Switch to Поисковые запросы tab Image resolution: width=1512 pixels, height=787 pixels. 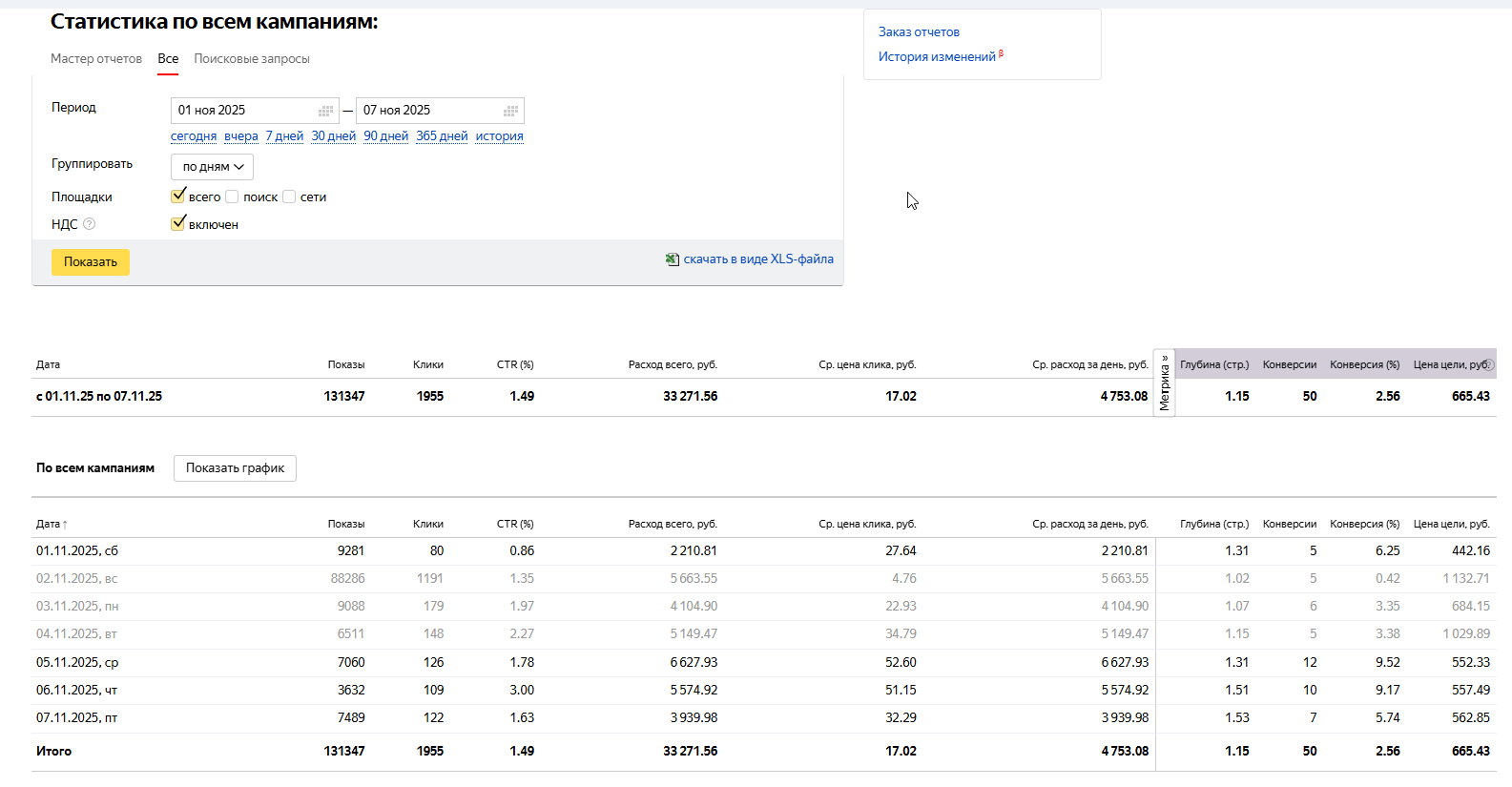252,59
